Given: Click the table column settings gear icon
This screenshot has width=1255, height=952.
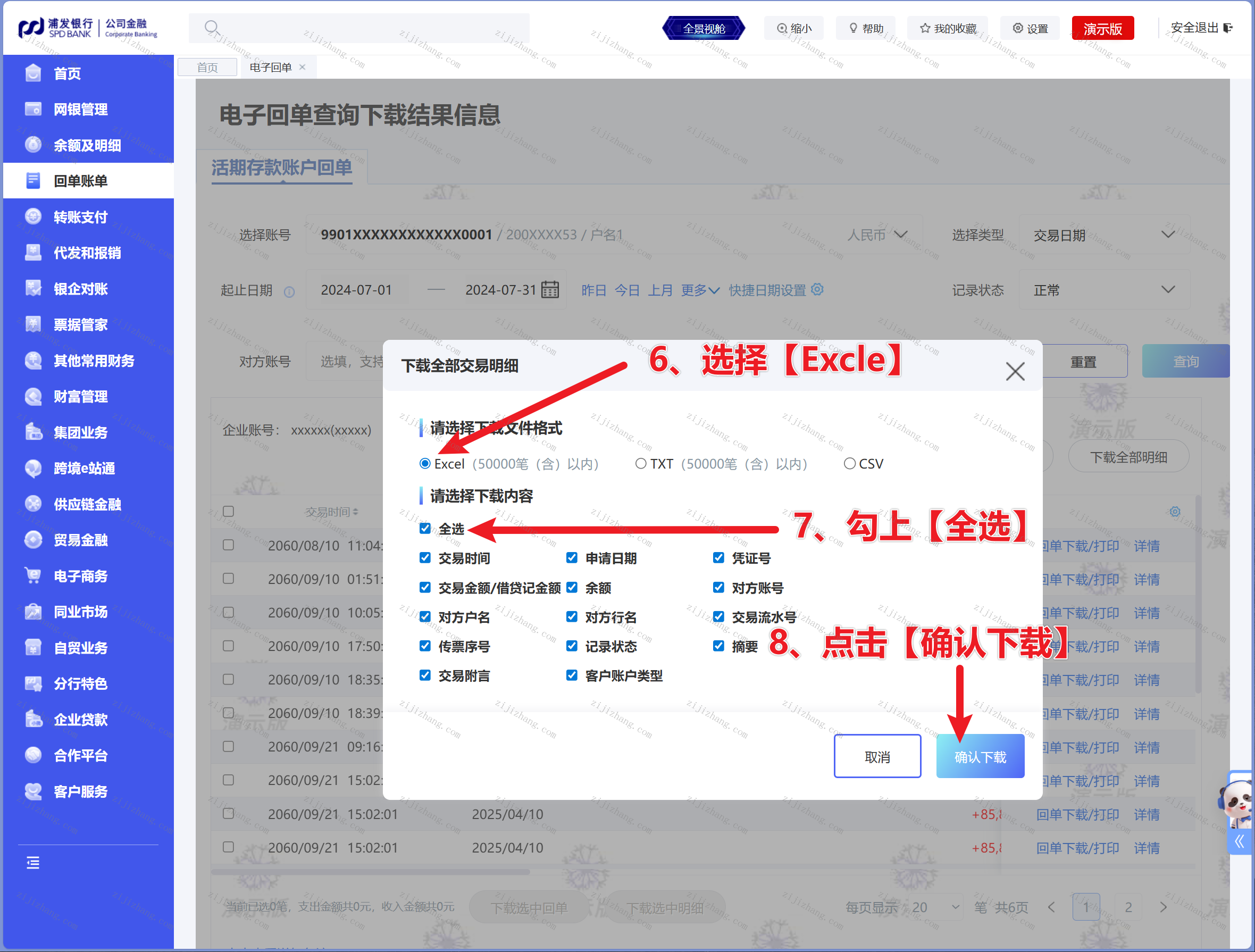Looking at the screenshot, I should click(x=1174, y=511).
